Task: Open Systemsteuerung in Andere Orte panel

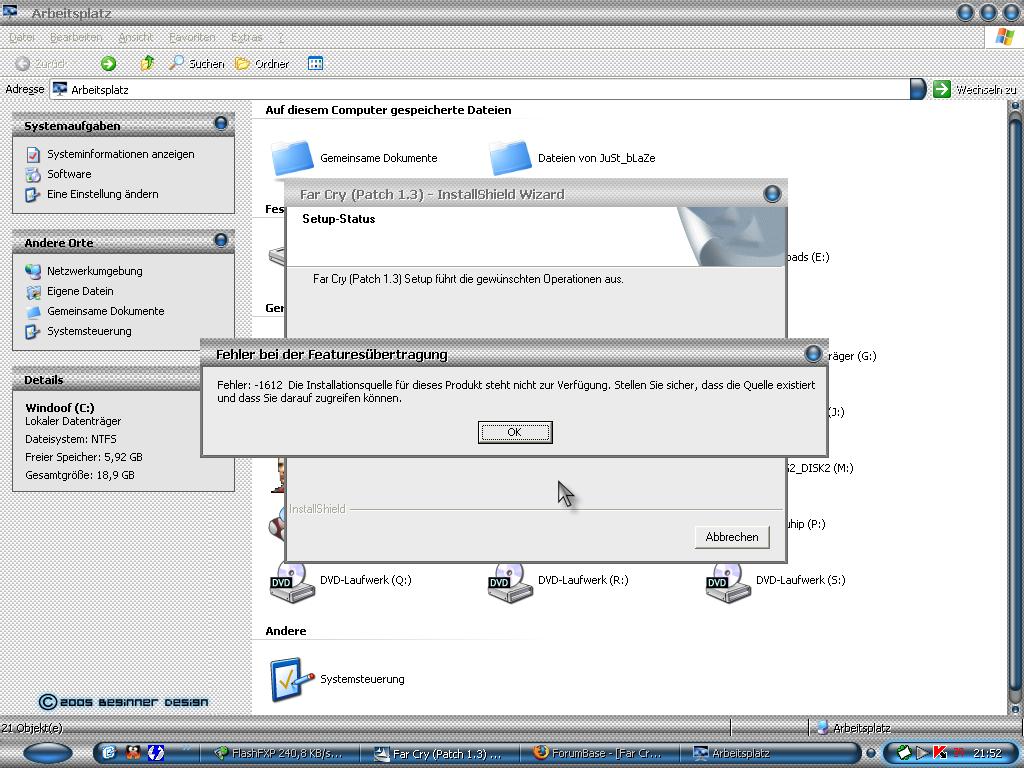Action: pos(78,331)
